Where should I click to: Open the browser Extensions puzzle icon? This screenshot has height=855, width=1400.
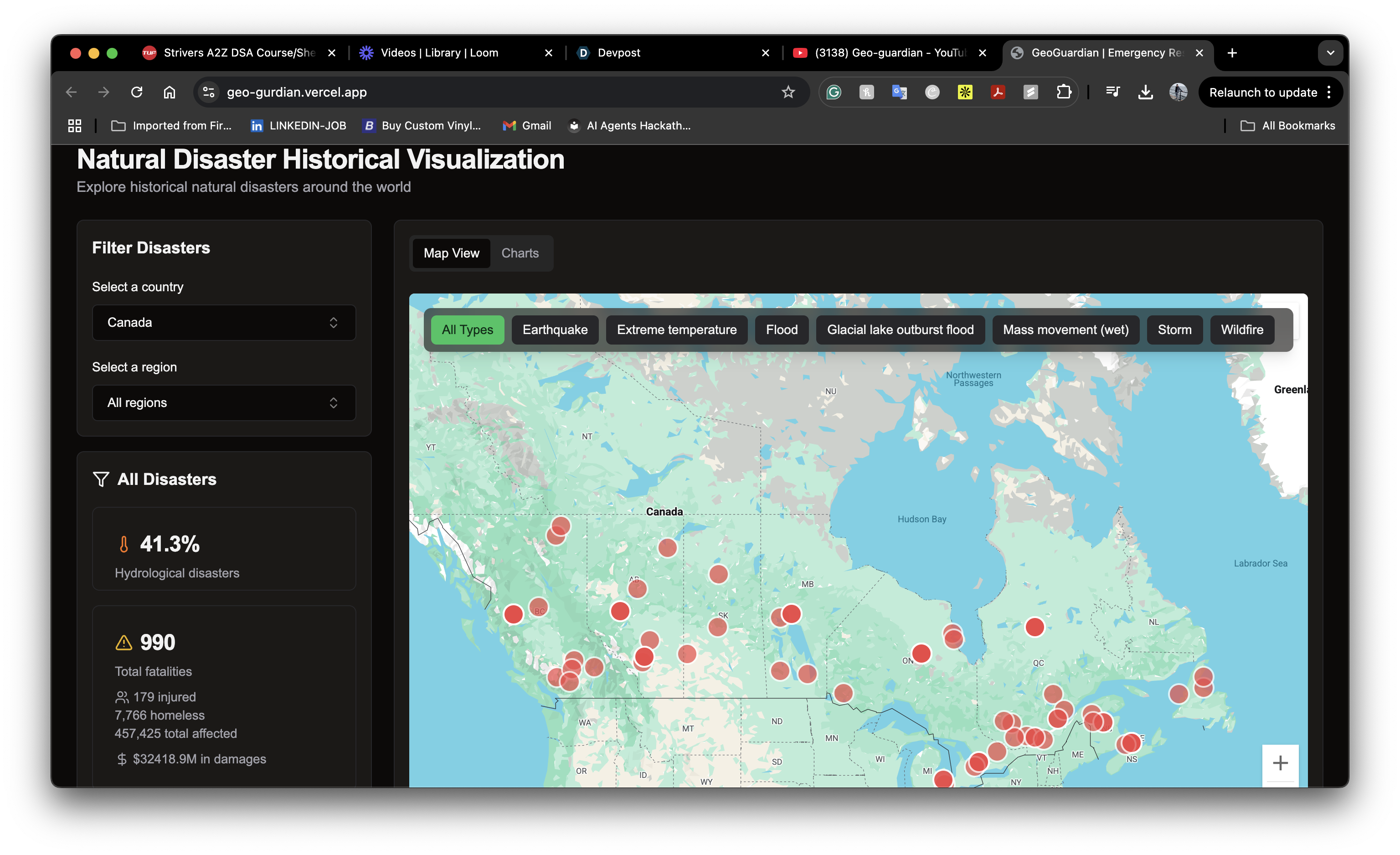1064,92
